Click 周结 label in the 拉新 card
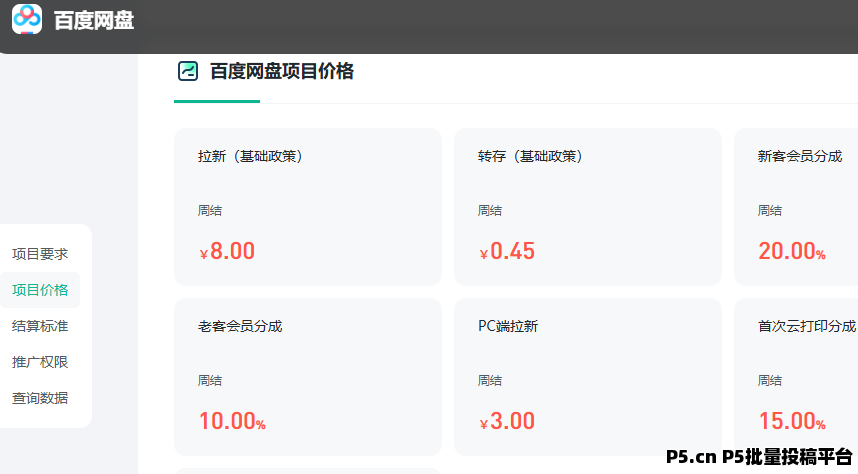858x474 pixels. click(210, 211)
